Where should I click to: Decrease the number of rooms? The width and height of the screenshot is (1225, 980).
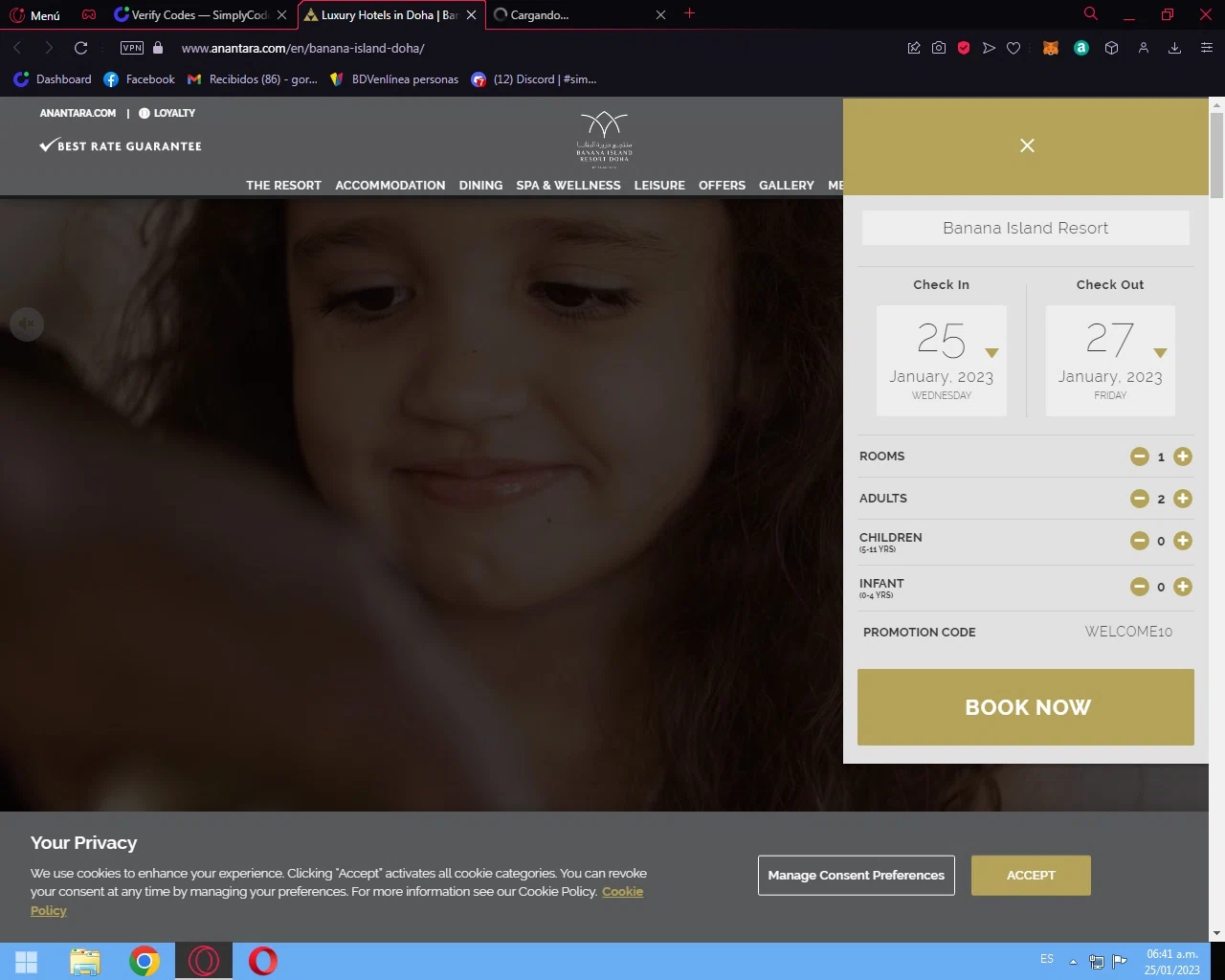1139,457
